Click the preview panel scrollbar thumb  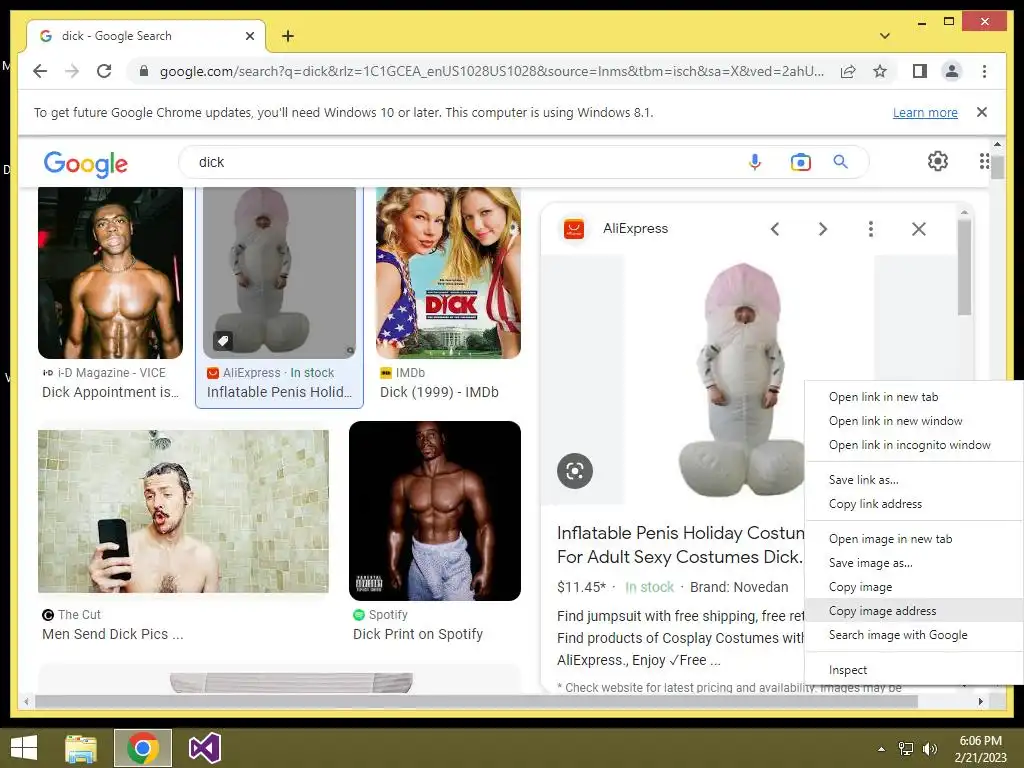click(964, 266)
